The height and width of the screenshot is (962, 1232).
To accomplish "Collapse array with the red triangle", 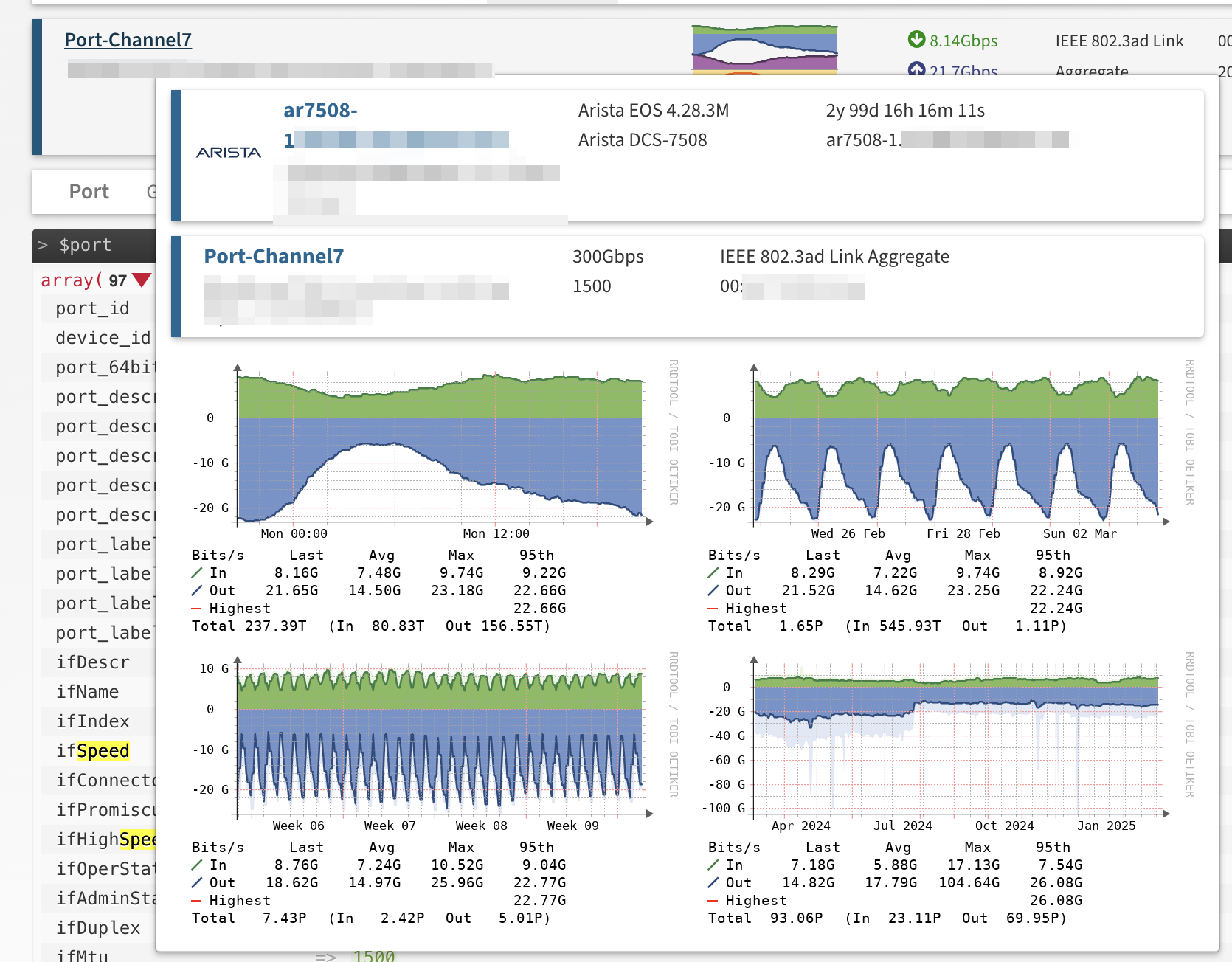I will (x=142, y=280).
